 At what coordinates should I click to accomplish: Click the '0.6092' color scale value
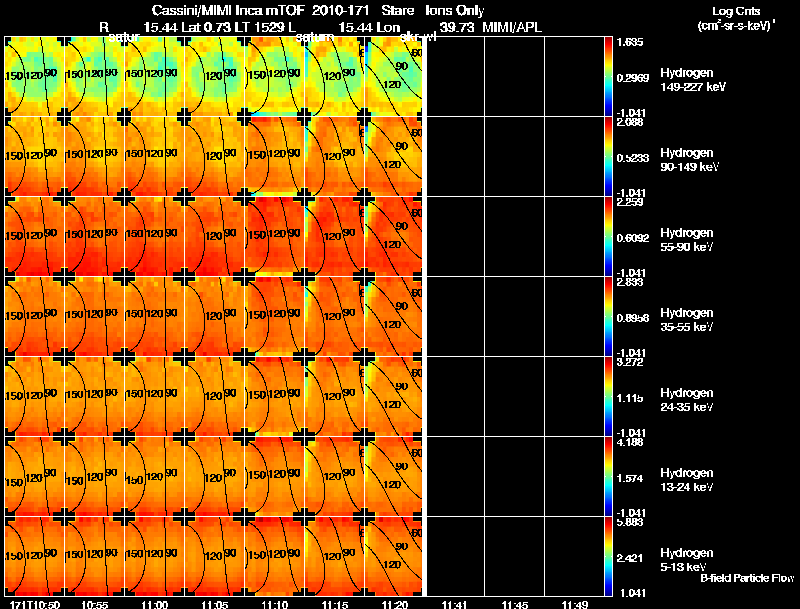coord(633,238)
